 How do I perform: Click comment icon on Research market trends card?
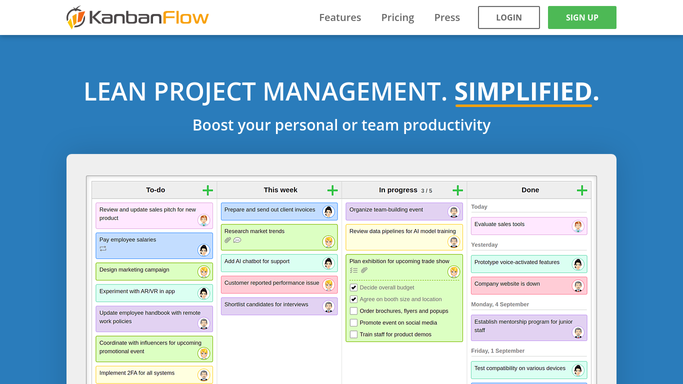click(x=237, y=240)
